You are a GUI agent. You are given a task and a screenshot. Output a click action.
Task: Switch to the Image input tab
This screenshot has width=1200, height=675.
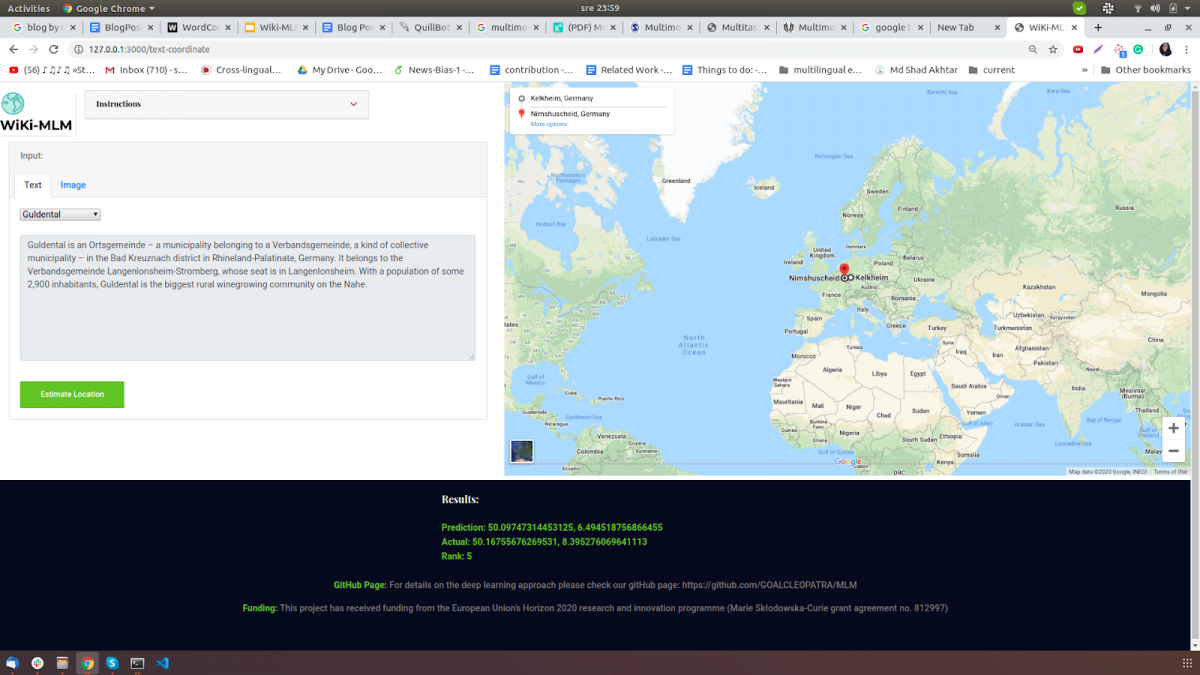coord(73,185)
